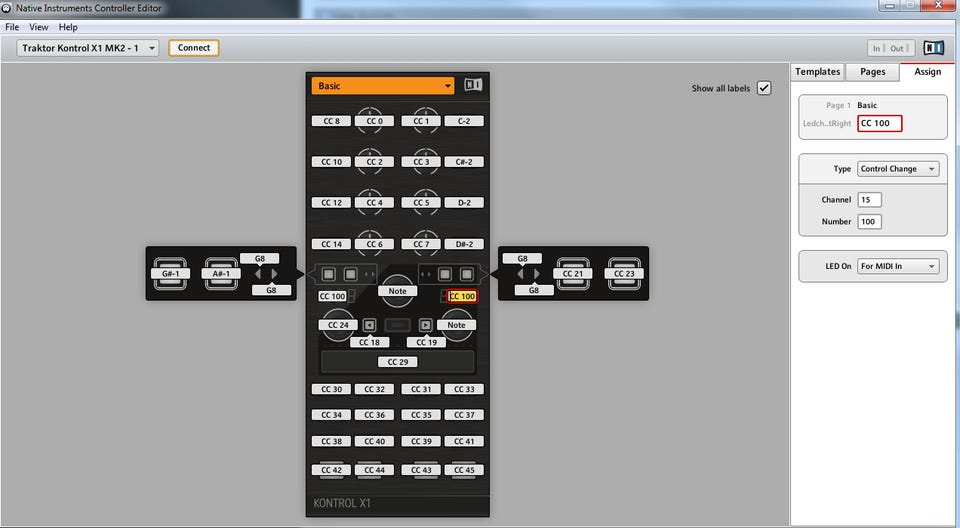
Task: Open the Basic template dropdown
Action: [x=383, y=86]
